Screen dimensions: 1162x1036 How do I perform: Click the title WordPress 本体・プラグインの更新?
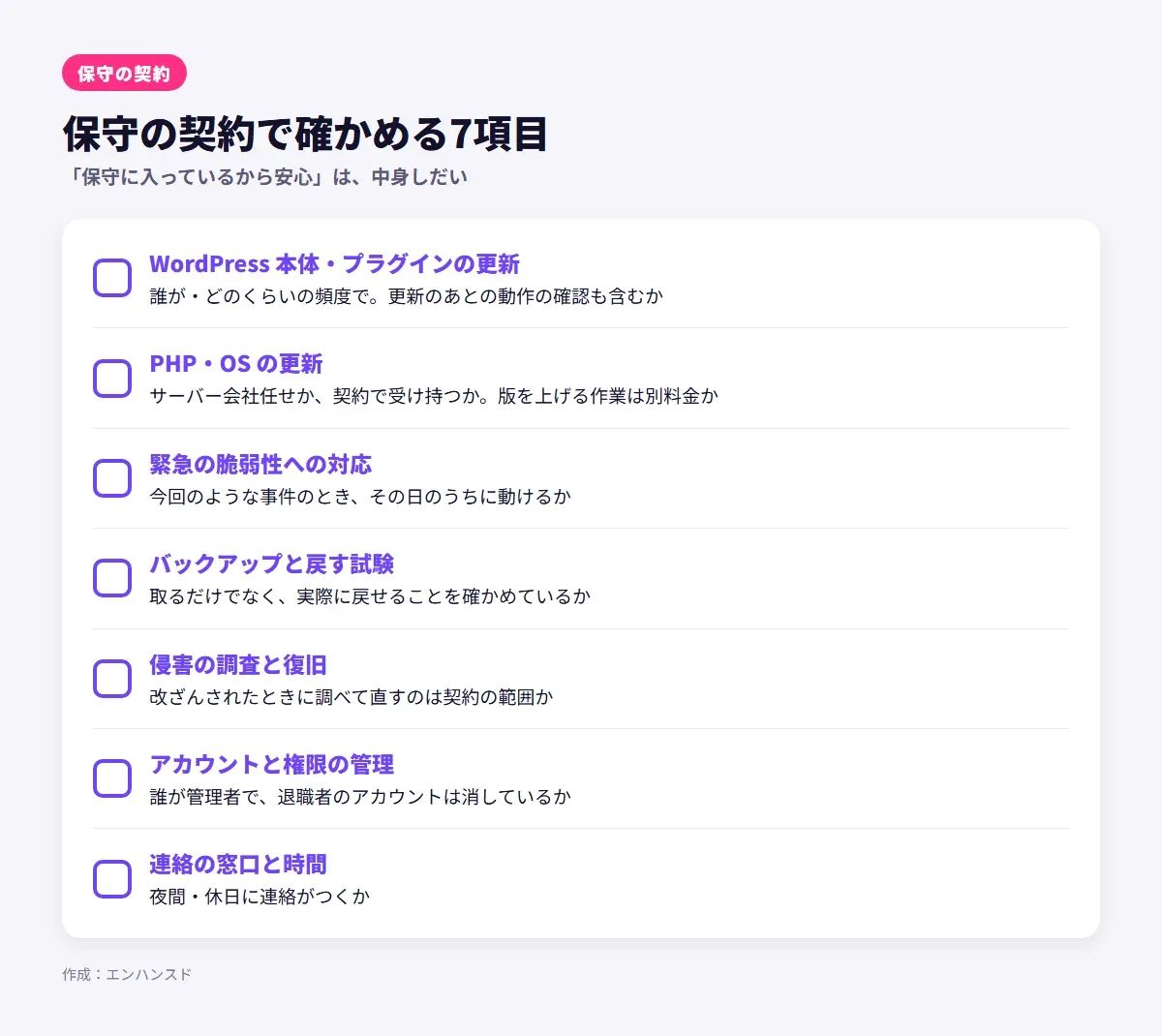click(x=334, y=264)
